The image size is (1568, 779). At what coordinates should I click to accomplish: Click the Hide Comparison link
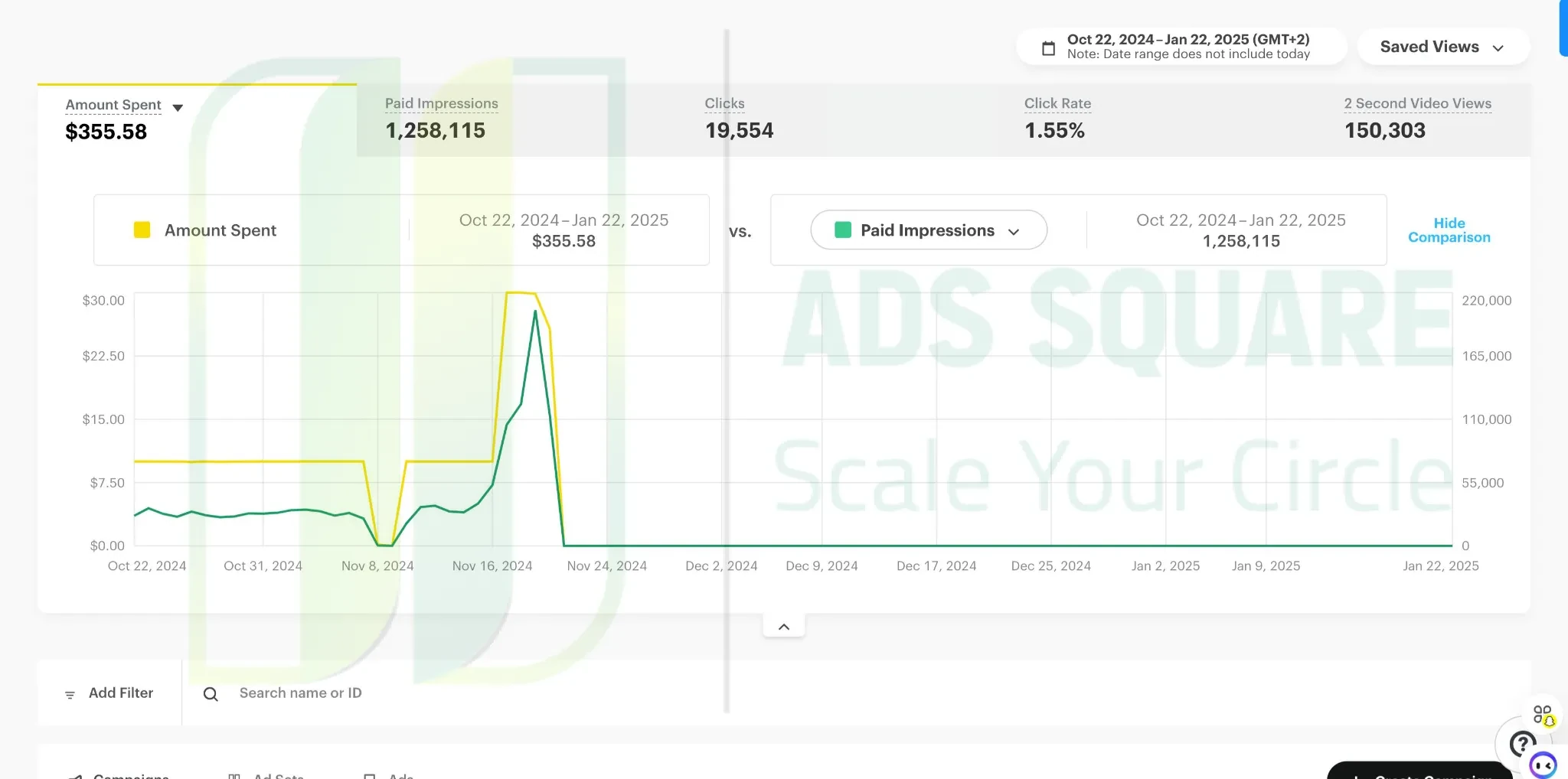coord(1449,230)
